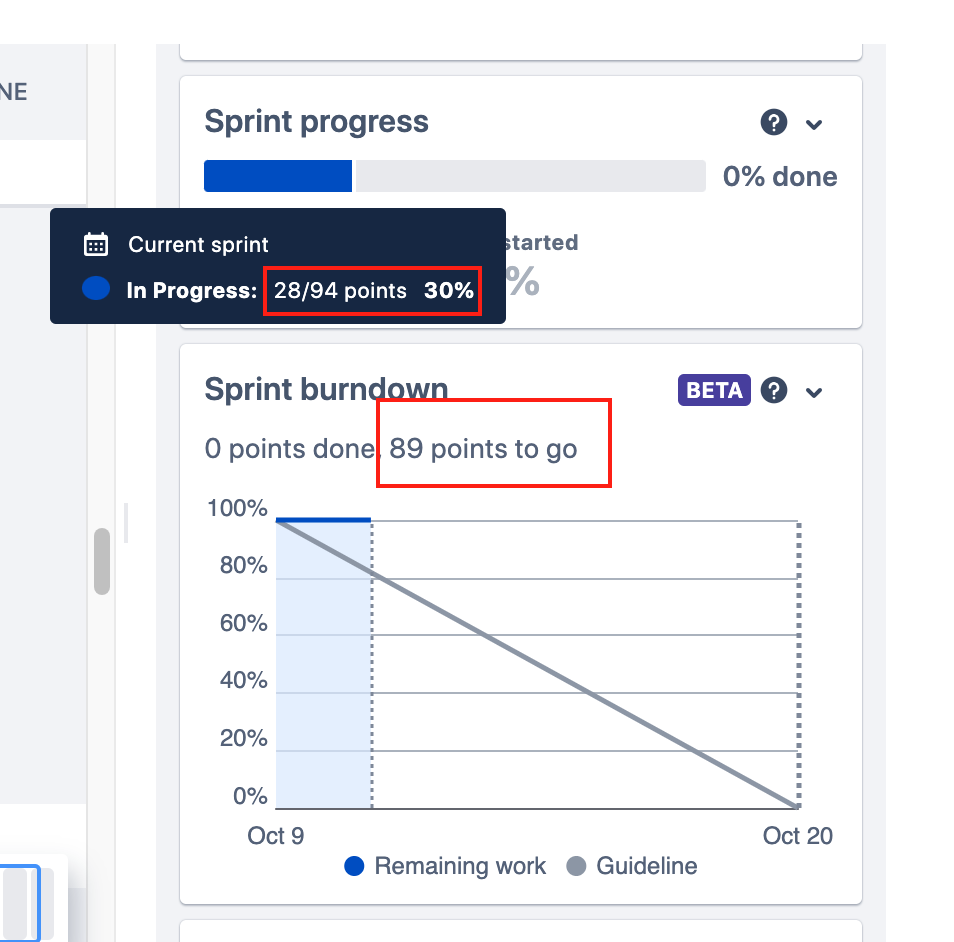Collapse the Sprint progress card
954x942 pixels.
tap(813, 124)
